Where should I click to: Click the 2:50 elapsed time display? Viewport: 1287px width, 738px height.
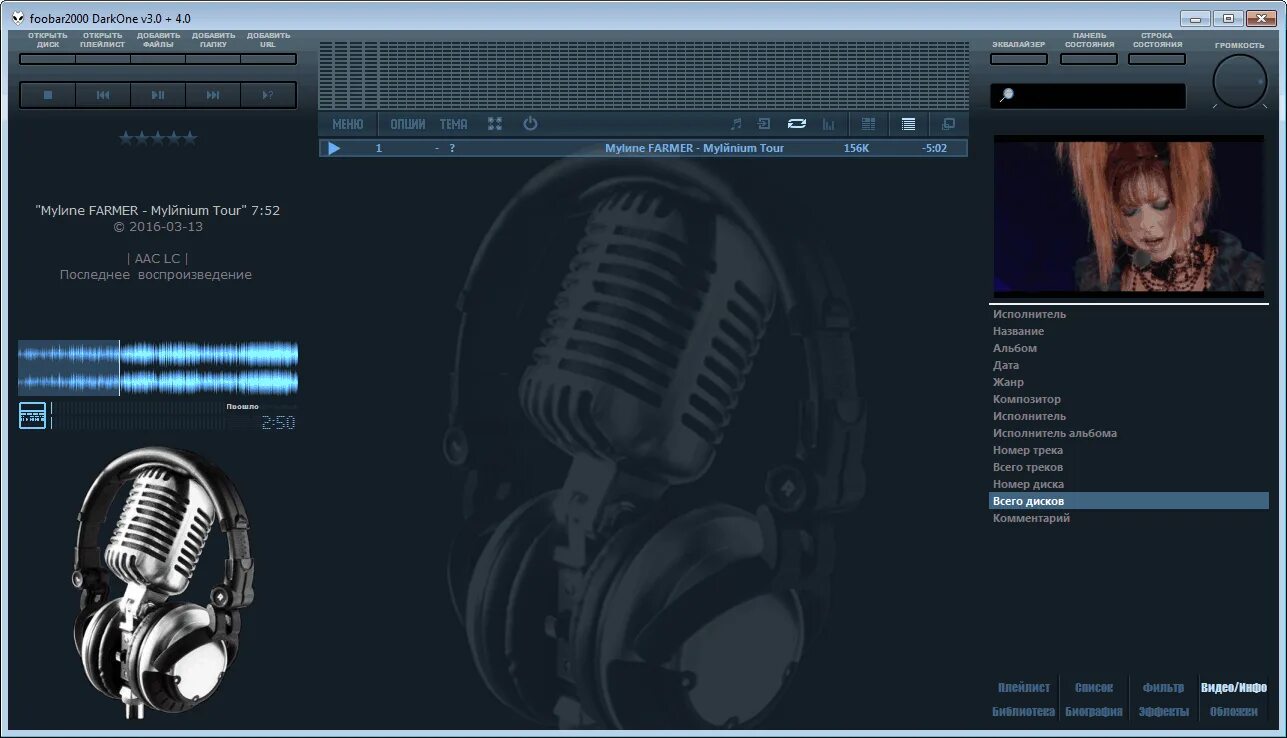click(x=278, y=423)
